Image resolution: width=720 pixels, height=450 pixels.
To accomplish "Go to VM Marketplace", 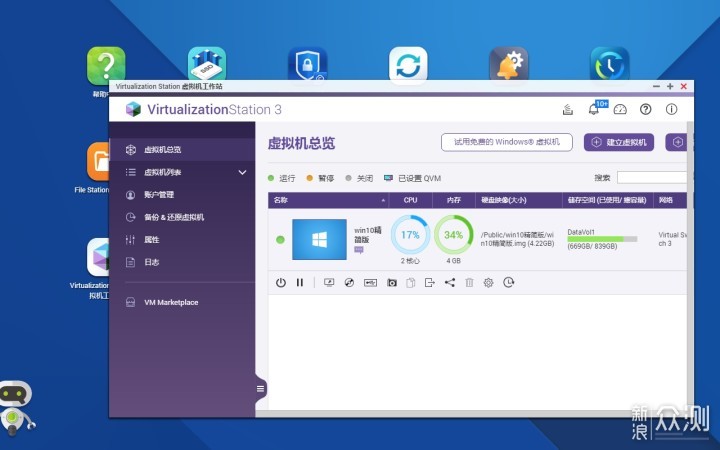I will (171, 302).
